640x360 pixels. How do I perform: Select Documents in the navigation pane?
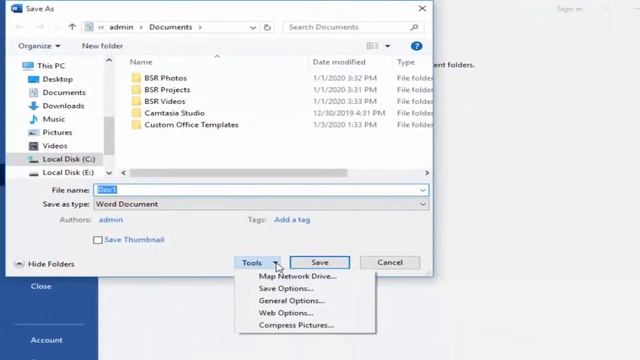64,93
